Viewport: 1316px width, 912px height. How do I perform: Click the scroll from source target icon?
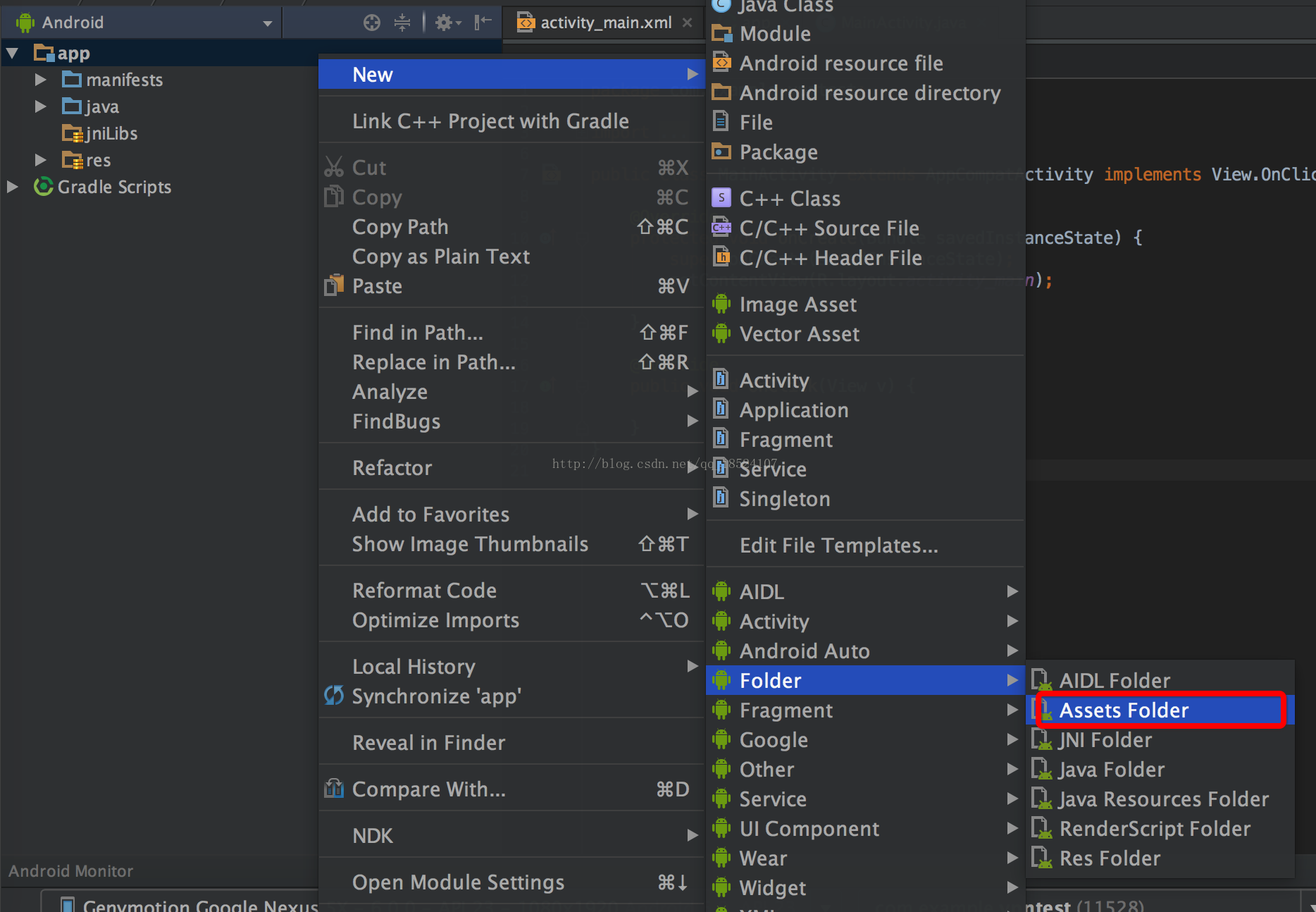click(x=372, y=23)
